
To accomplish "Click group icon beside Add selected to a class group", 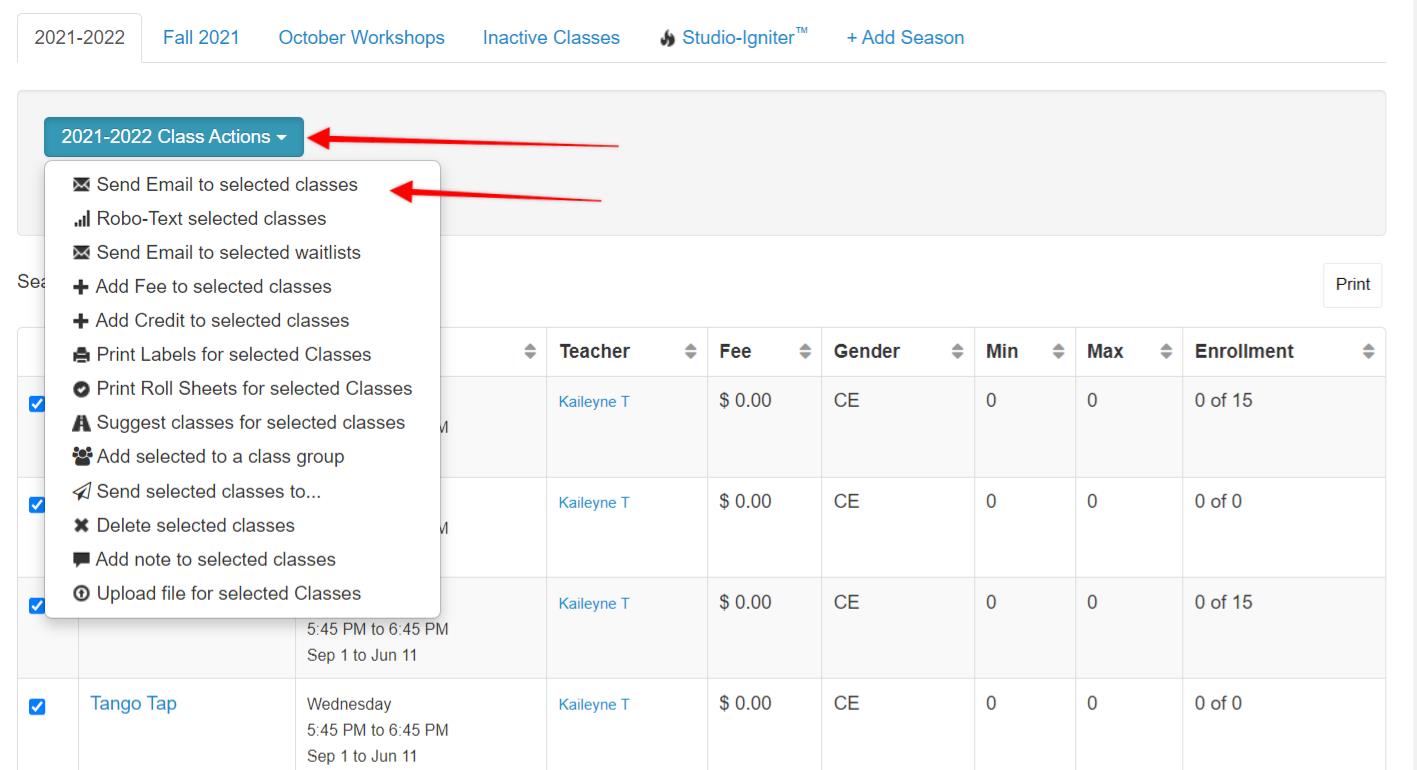I will tap(83, 457).
